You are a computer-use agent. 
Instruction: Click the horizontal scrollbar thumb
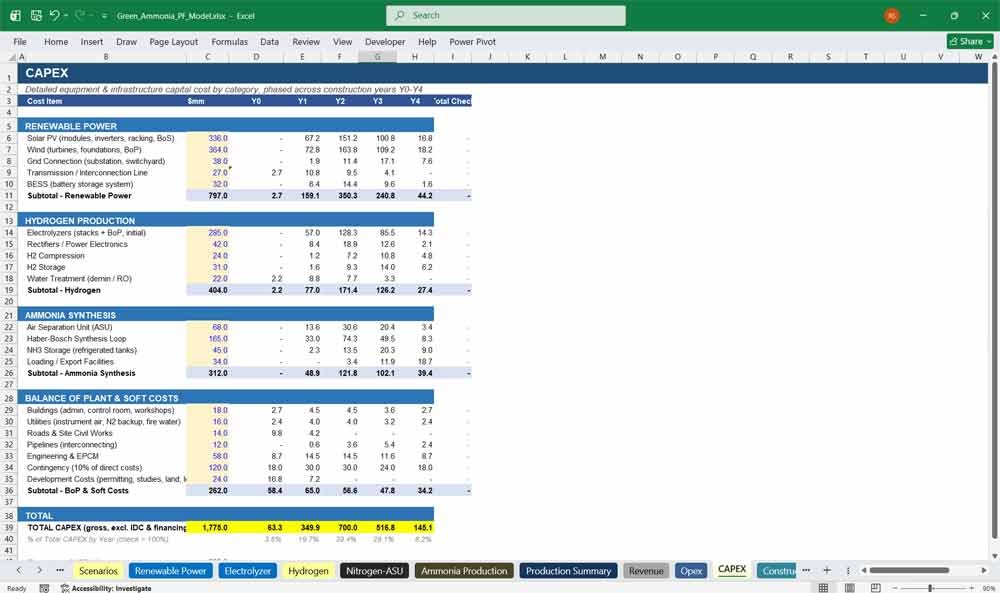tap(909, 570)
